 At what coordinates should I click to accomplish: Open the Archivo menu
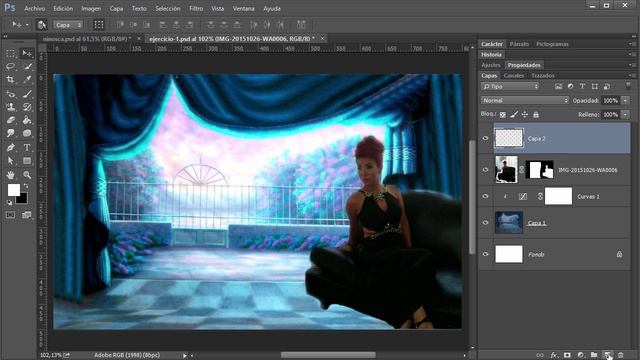click(x=35, y=8)
